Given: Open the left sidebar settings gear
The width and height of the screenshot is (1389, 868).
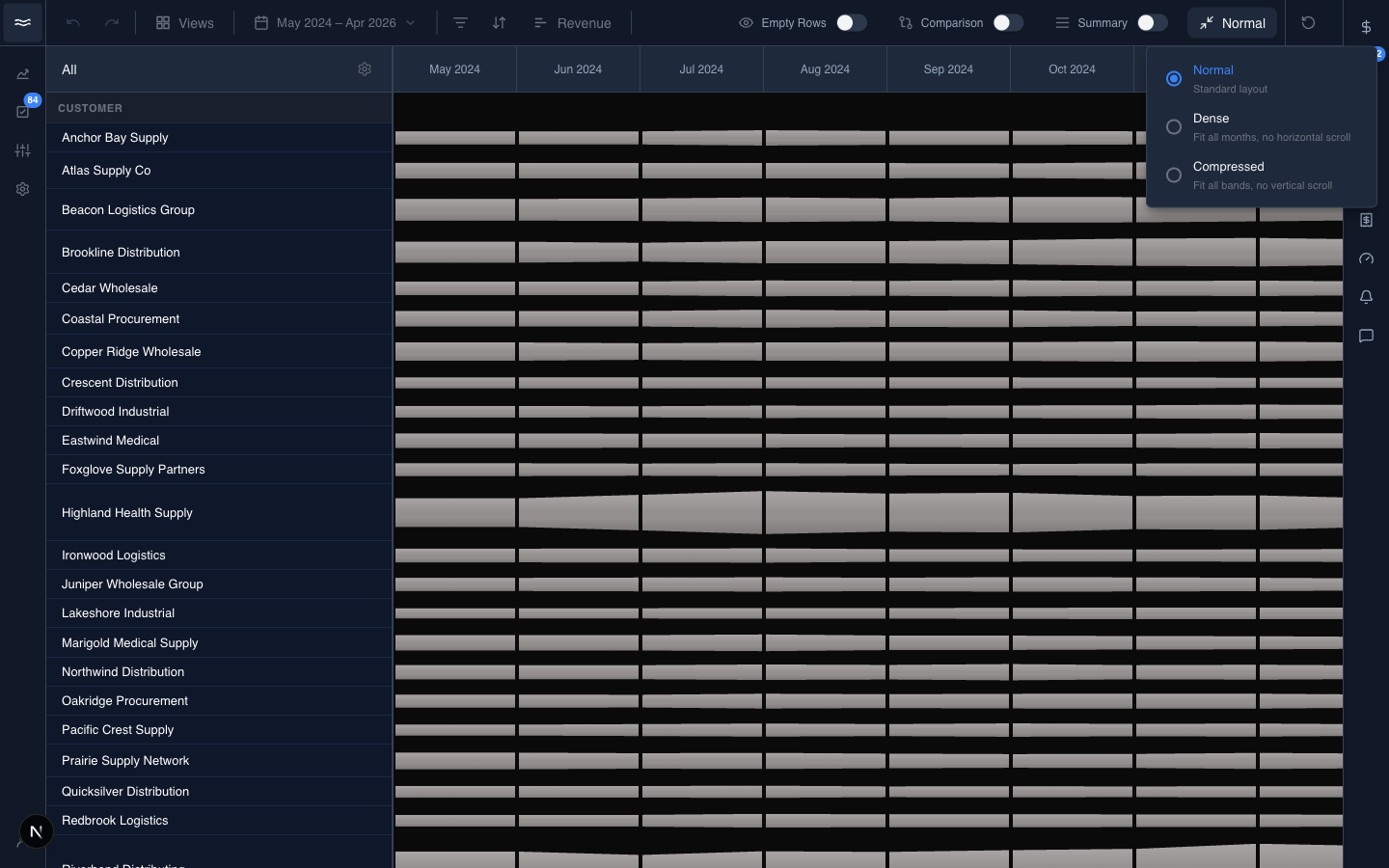Looking at the screenshot, I should (22, 189).
